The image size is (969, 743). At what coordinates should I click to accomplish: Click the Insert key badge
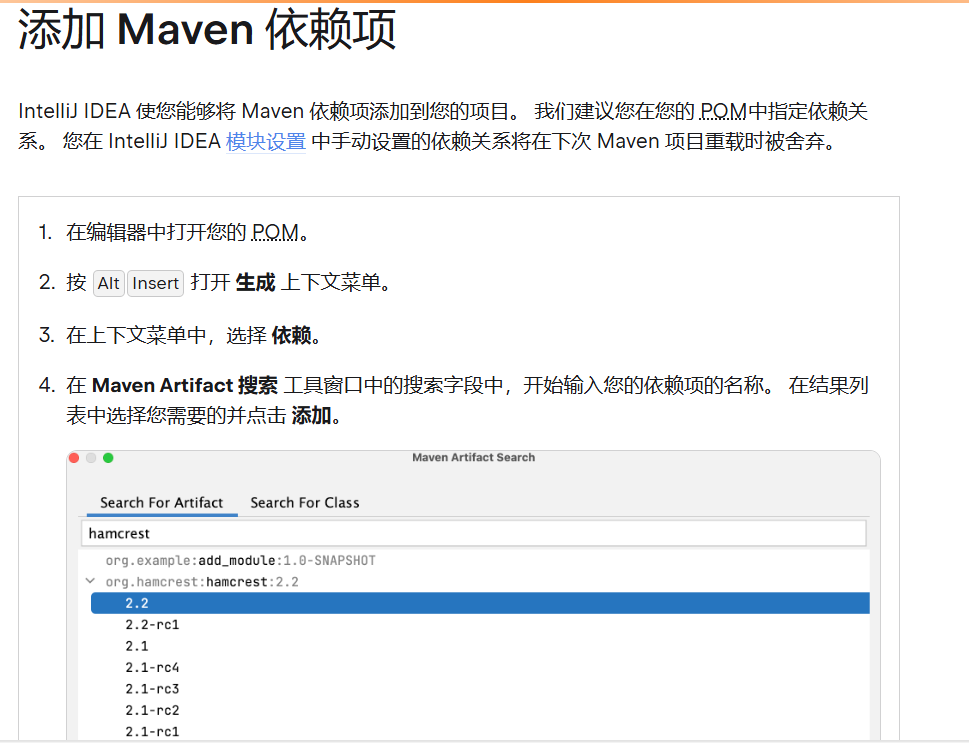(x=155, y=283)
